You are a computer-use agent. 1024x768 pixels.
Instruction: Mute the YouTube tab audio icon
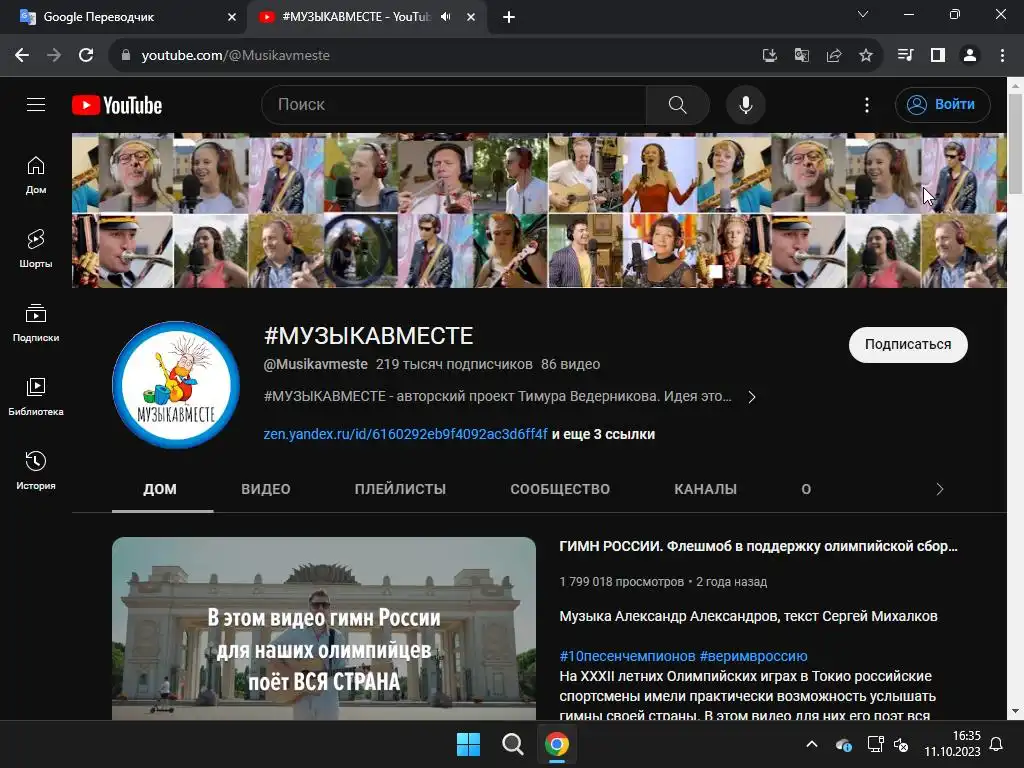coord(445,17)
